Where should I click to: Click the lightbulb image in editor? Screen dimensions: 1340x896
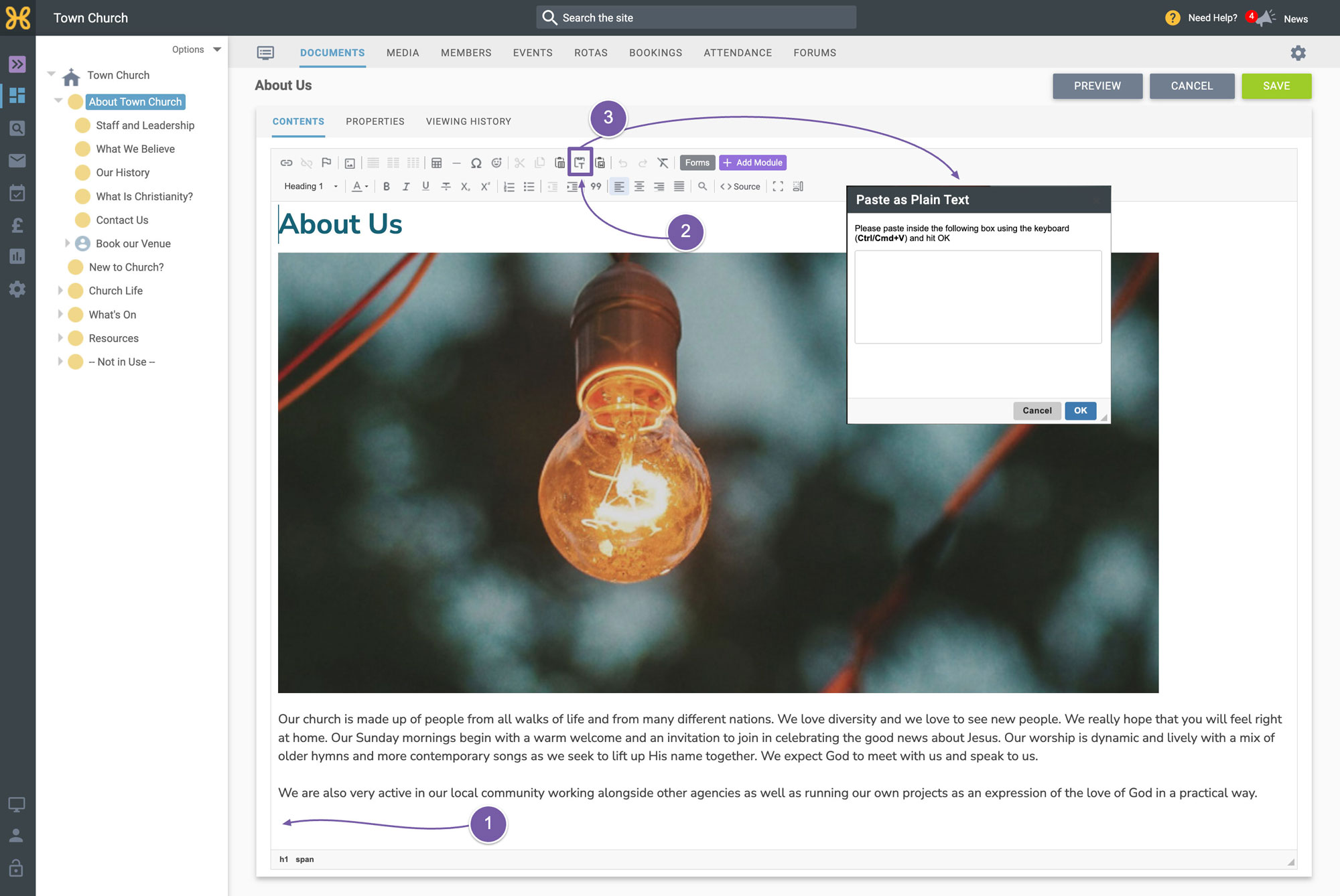(x=718, y=472)
